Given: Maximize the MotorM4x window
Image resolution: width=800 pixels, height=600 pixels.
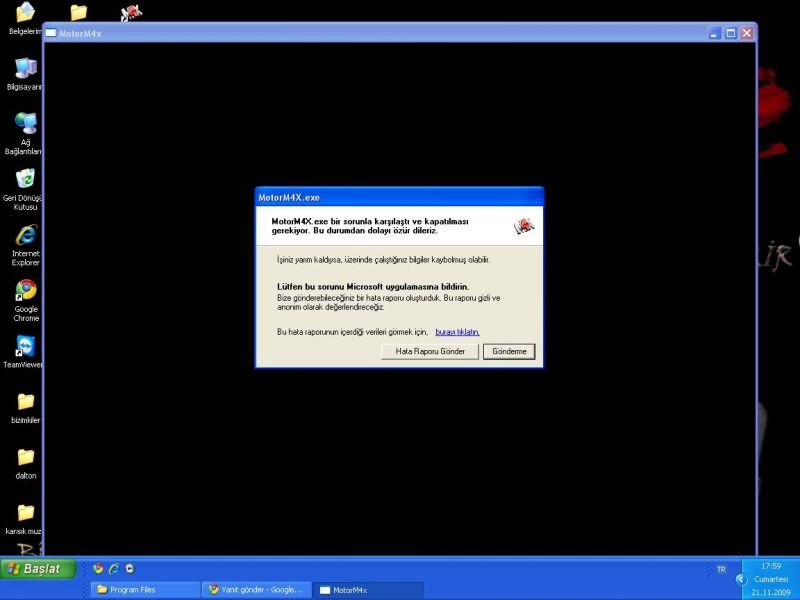Looking at the screenshot, I should click(731, 34).
